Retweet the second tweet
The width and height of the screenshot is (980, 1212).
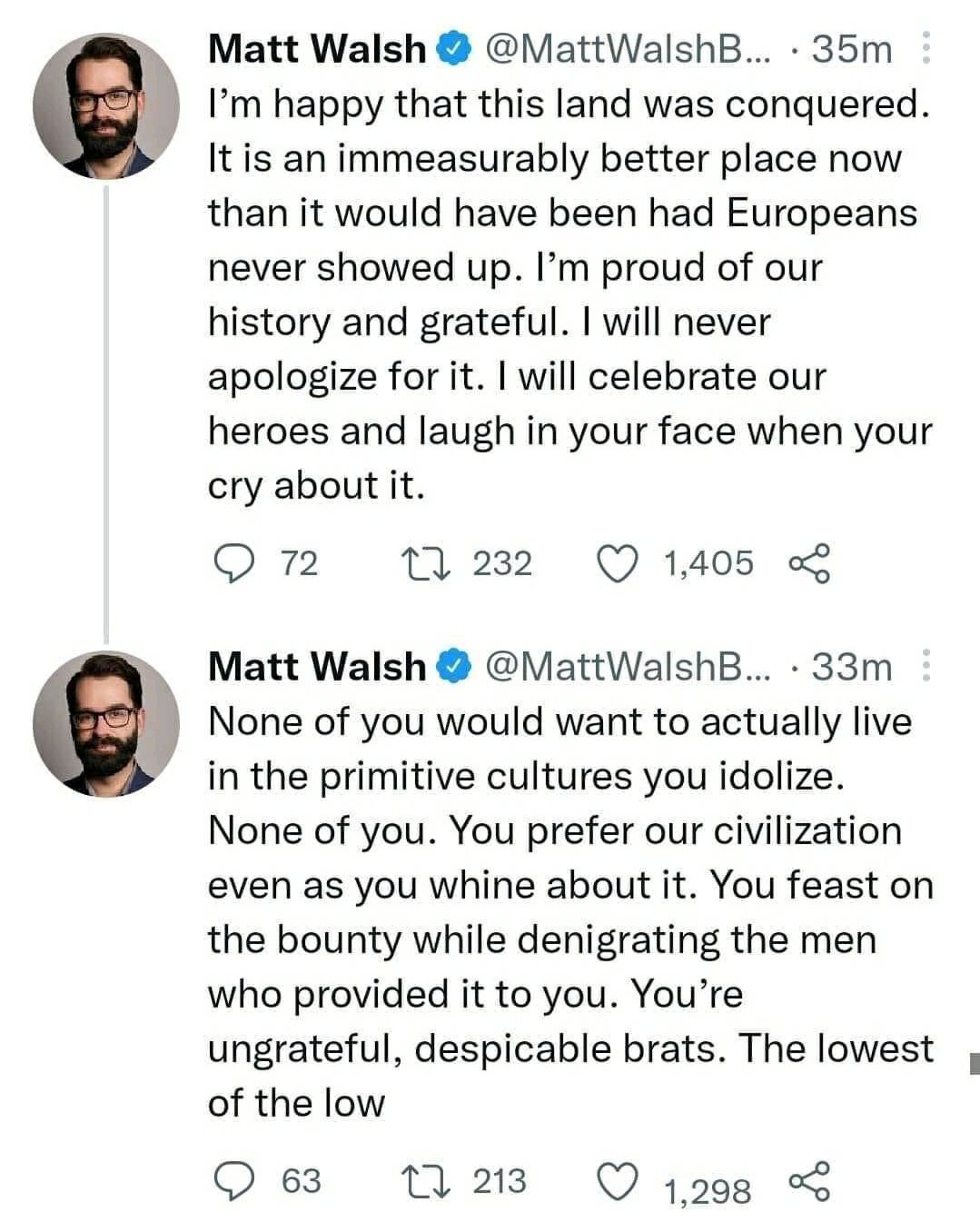[426, 1181]
